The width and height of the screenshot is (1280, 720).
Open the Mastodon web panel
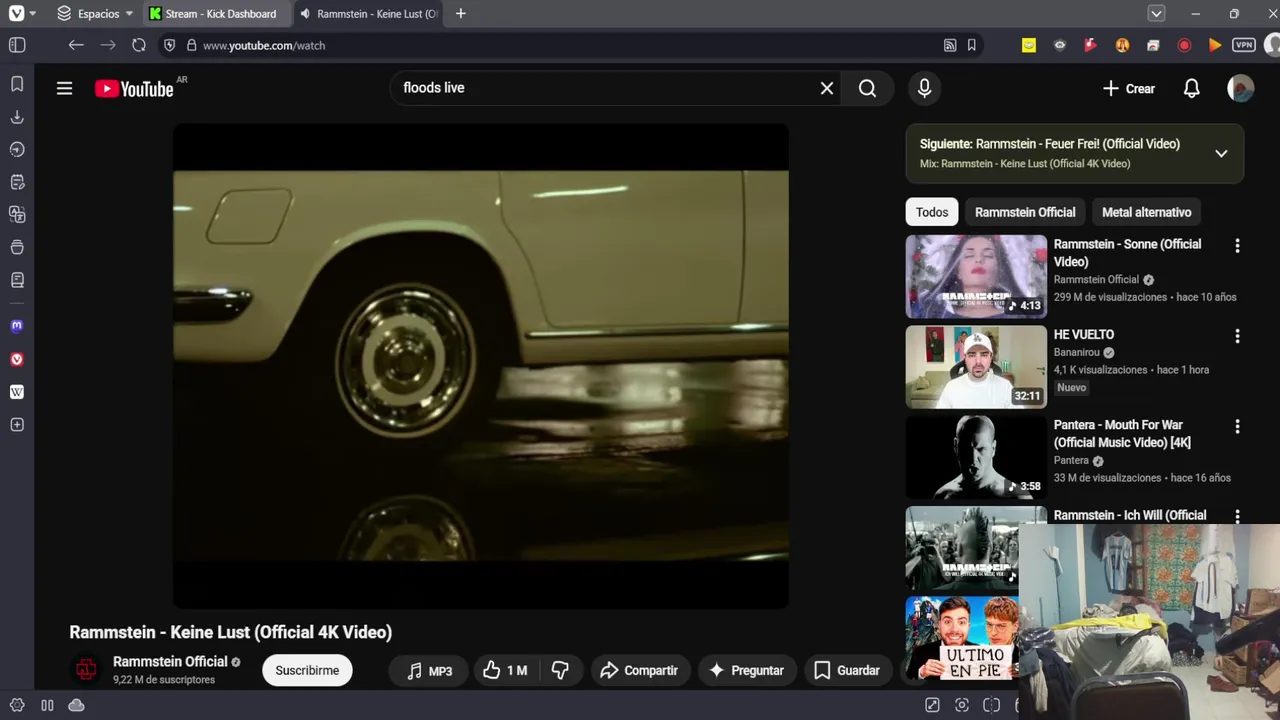click(17, 326)
